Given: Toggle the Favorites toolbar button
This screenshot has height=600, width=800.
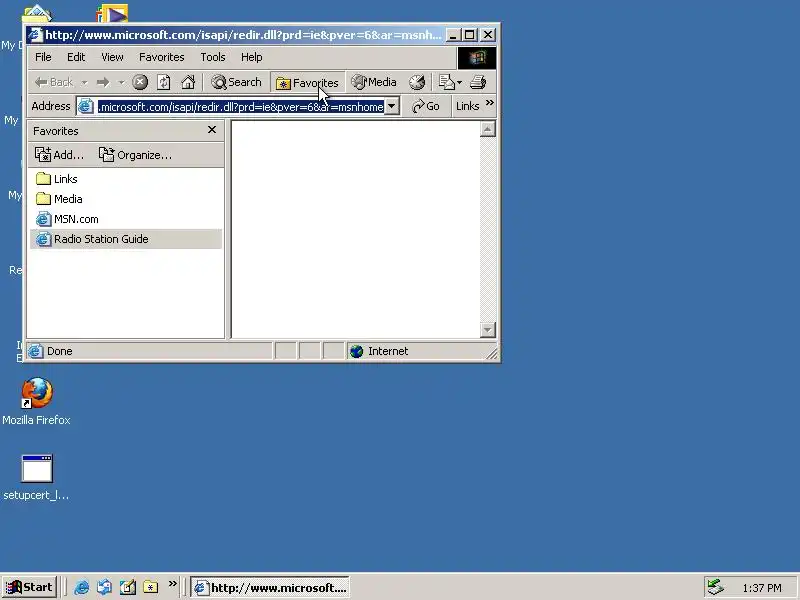Looking at the screenshot, I should pyautogui.click(x=308, y=83).
